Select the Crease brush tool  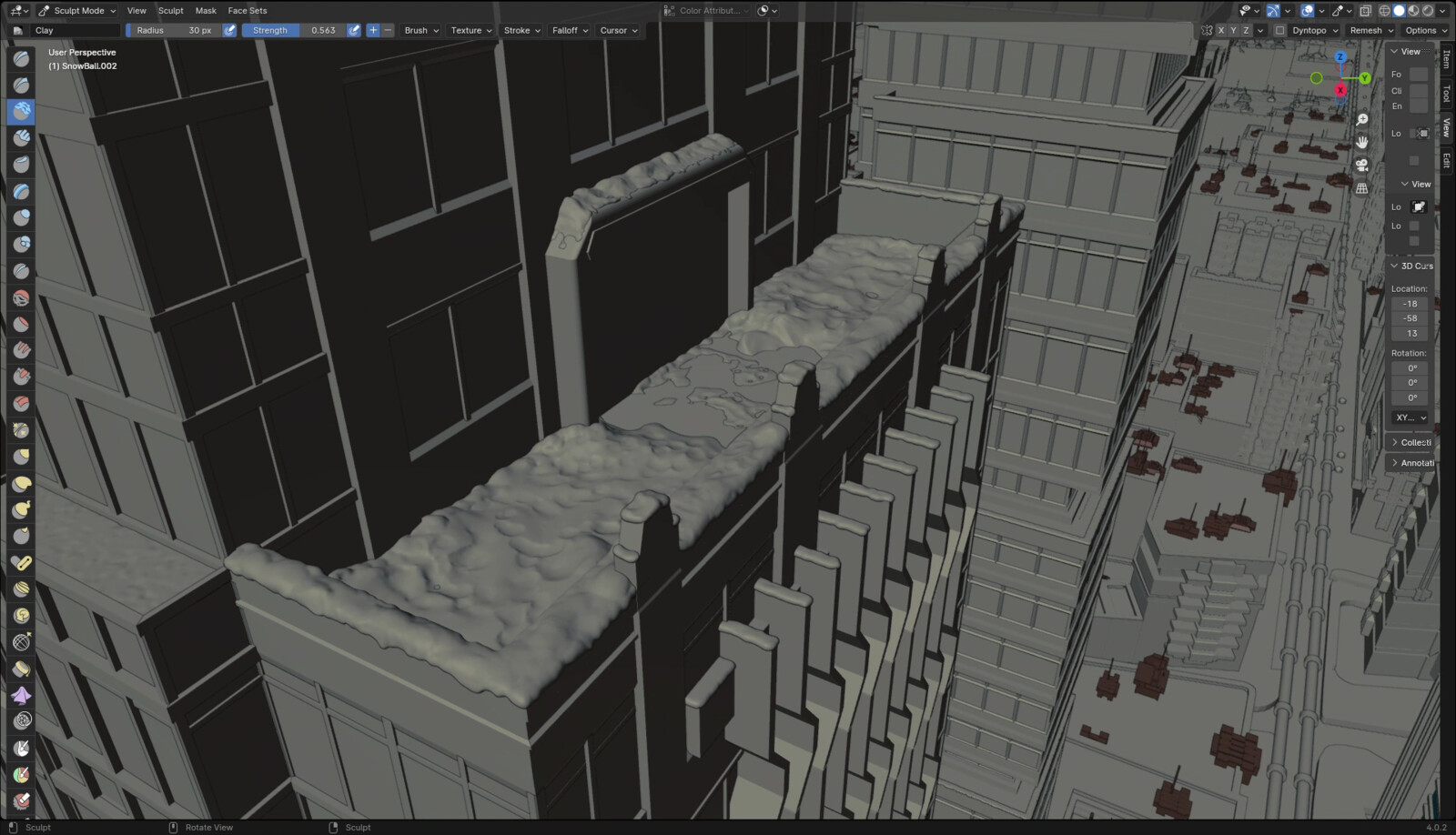point(21,271)
